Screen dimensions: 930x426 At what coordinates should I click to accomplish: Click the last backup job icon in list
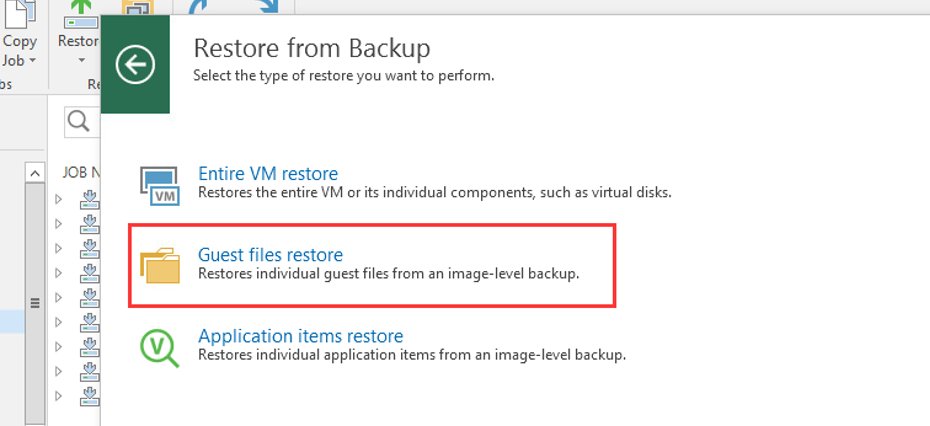[90, 394]
